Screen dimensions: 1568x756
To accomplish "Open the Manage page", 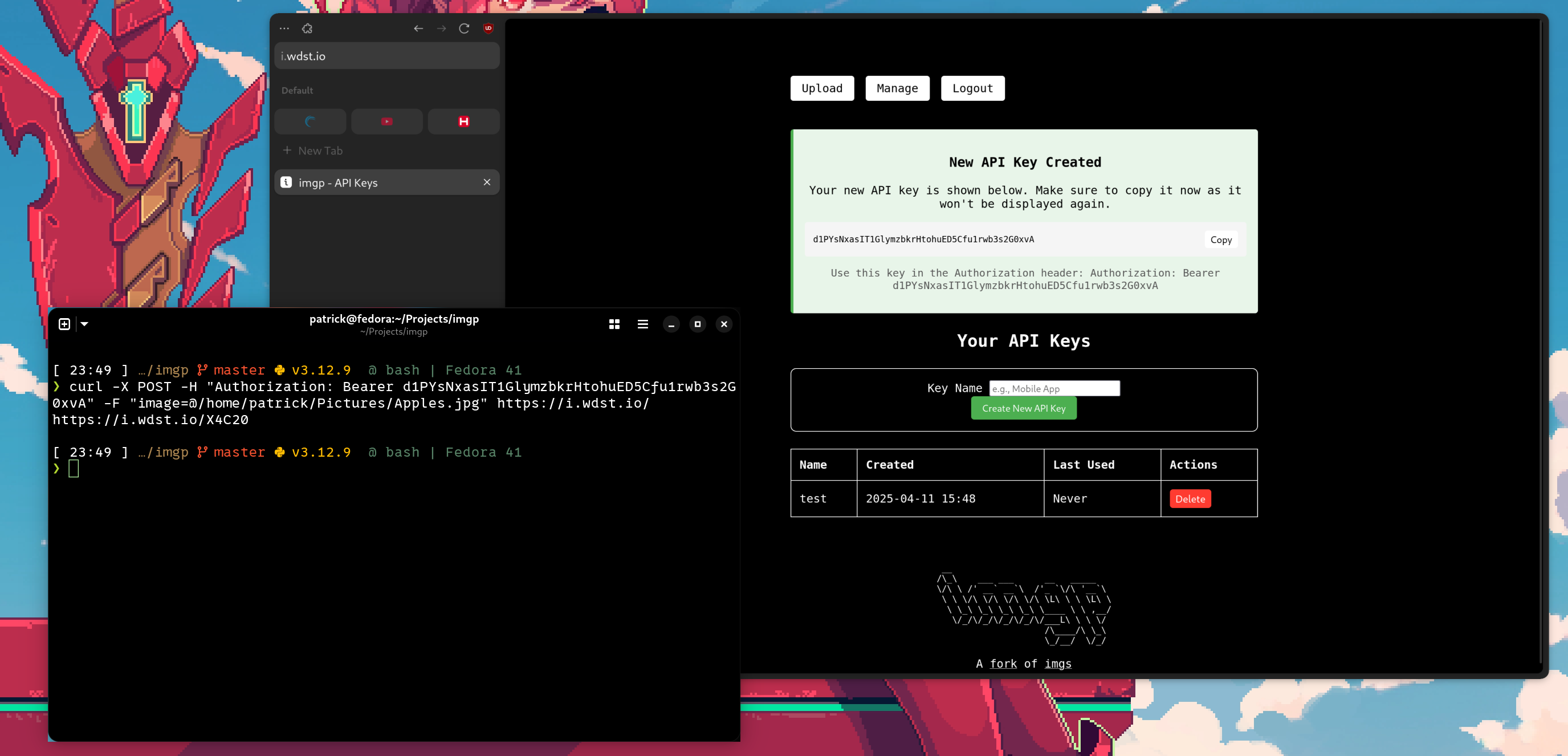I will tap(897, 88).
